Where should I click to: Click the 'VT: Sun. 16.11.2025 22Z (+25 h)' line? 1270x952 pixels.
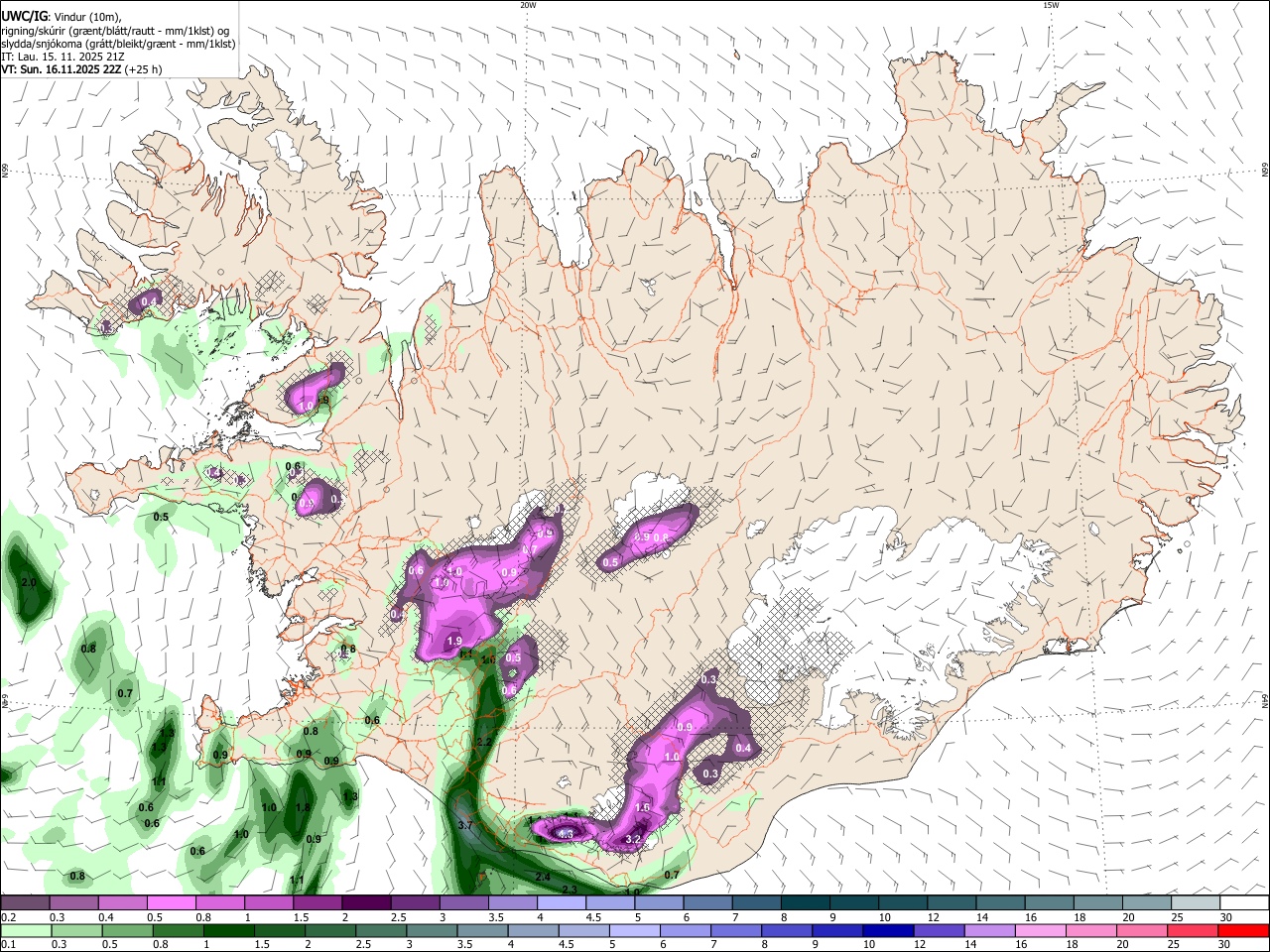pyautogui.click(x=81, y=70)
